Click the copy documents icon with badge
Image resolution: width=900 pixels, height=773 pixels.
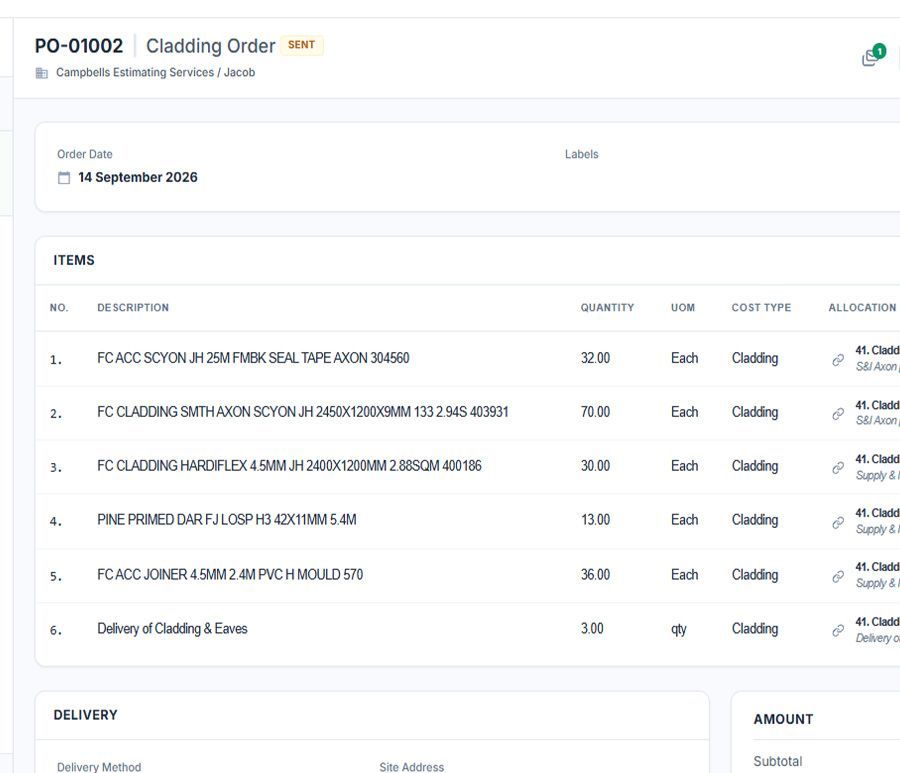[x=874, y=55]
